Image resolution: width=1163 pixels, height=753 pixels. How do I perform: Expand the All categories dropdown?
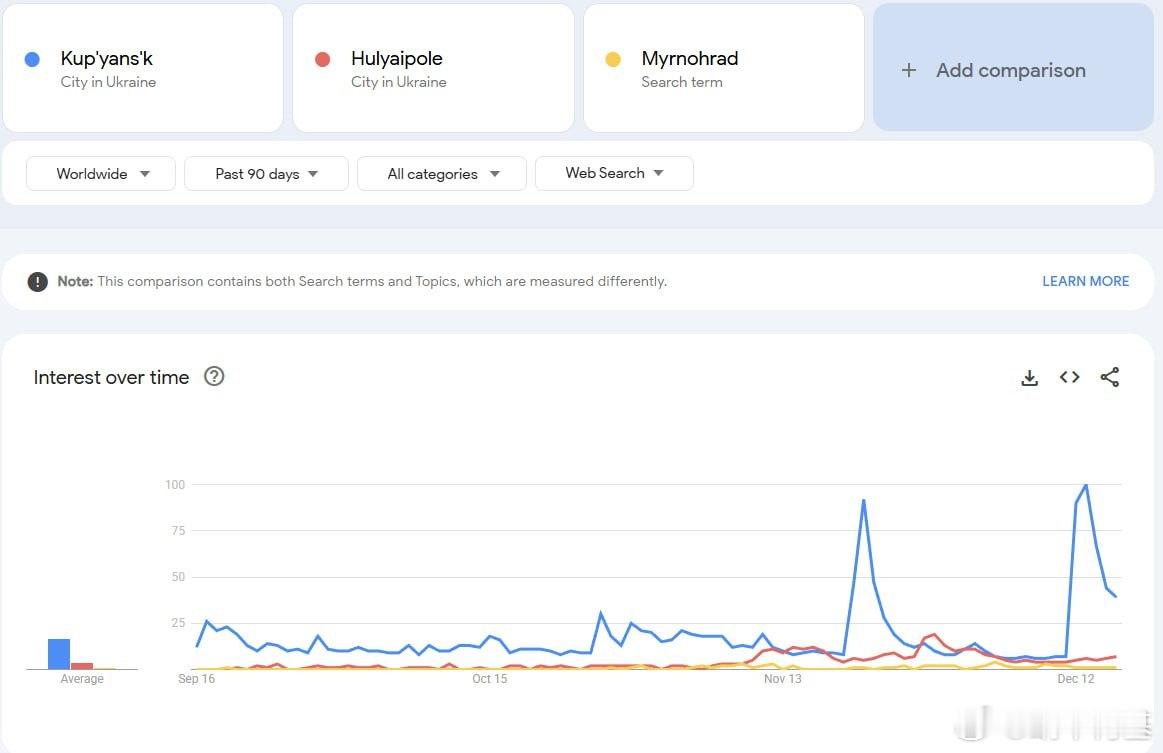[441, 174]
